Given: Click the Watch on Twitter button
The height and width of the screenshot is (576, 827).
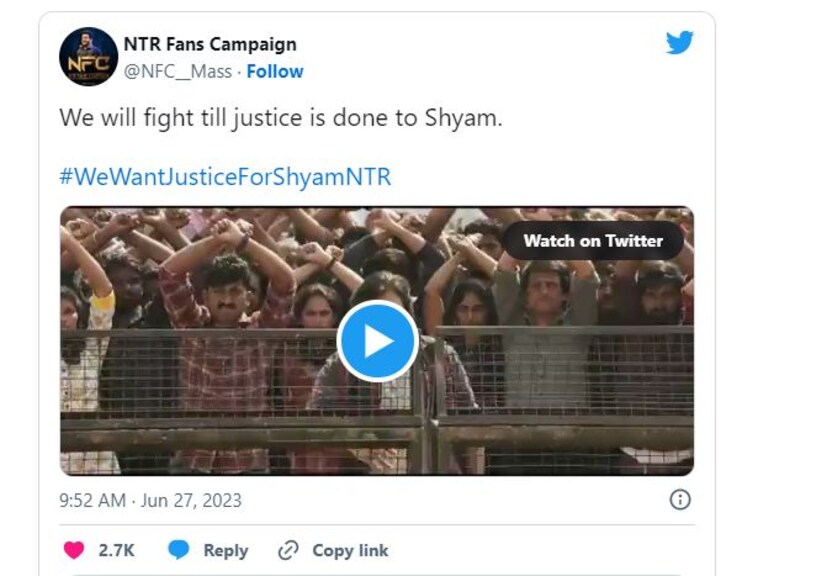Looking at the screenshot, I should pyautogui.click(x=593, y=241).
